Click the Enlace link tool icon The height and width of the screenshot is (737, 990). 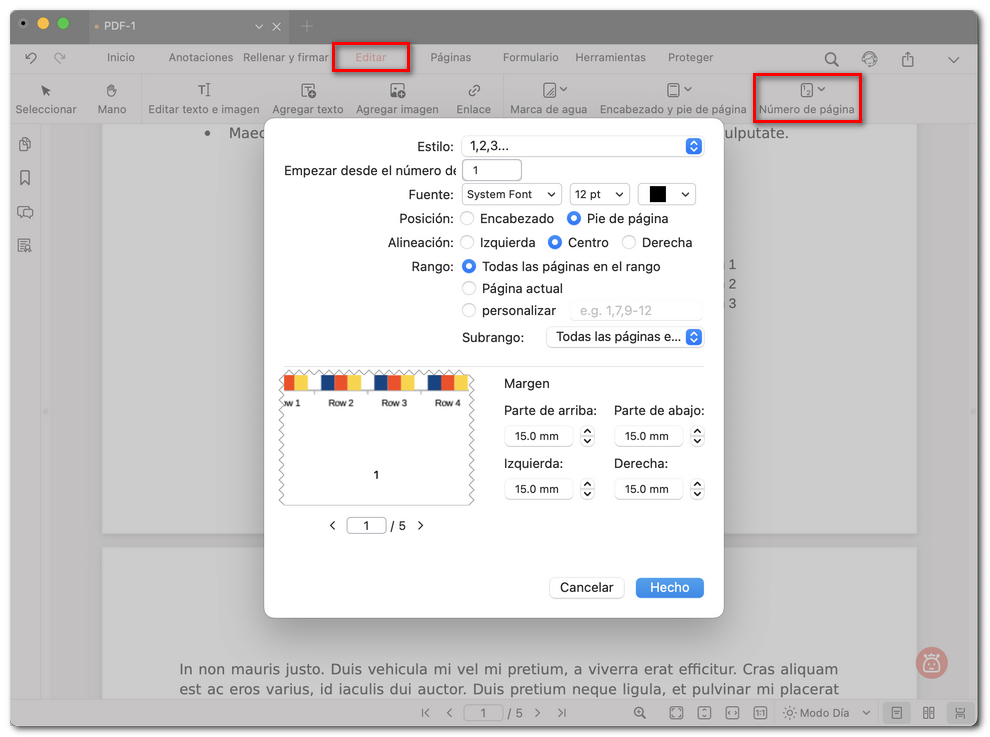coord(474,91)
